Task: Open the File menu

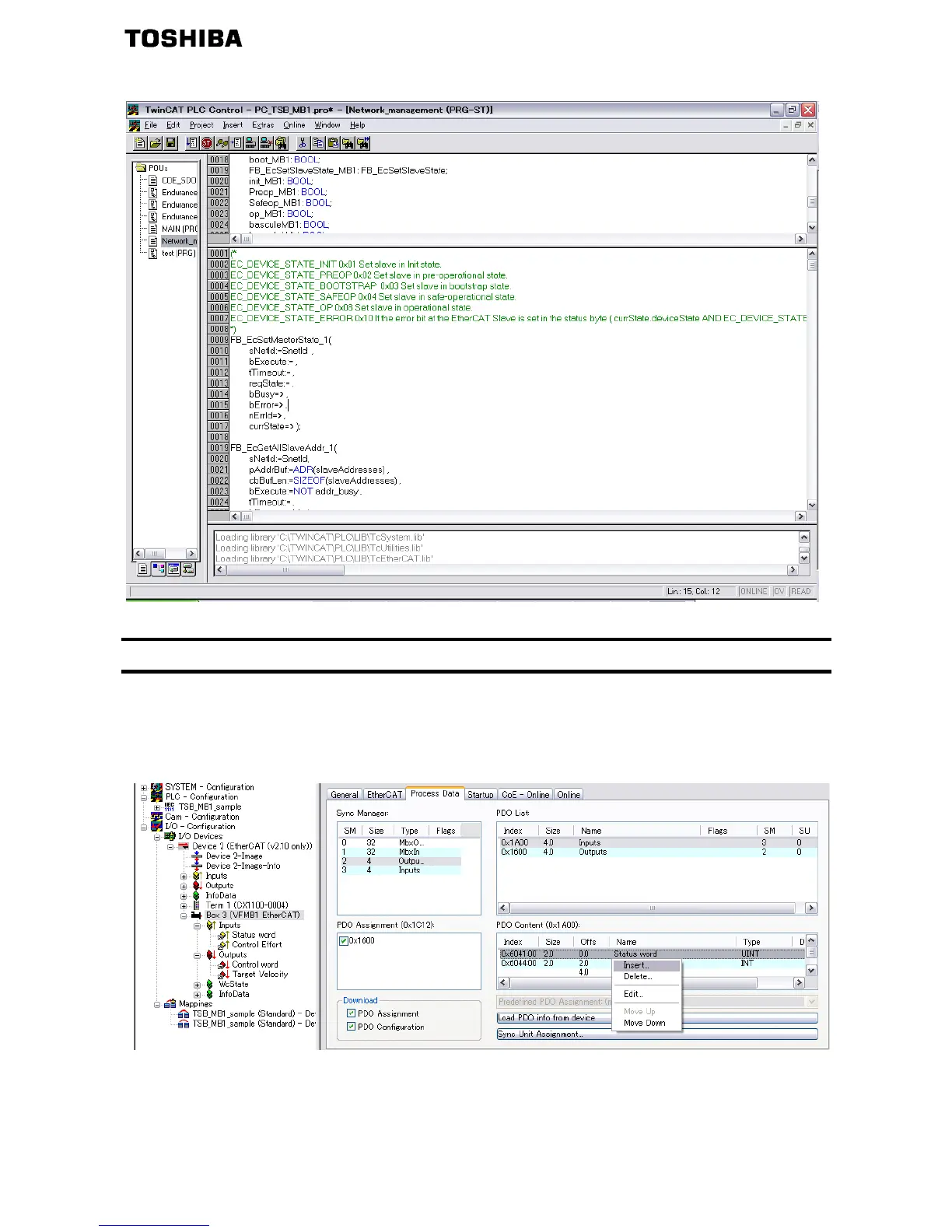Action: tap(151, 125)
